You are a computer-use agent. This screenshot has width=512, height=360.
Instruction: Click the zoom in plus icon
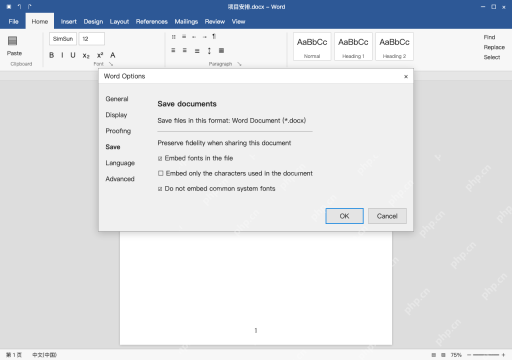(503, 355)
